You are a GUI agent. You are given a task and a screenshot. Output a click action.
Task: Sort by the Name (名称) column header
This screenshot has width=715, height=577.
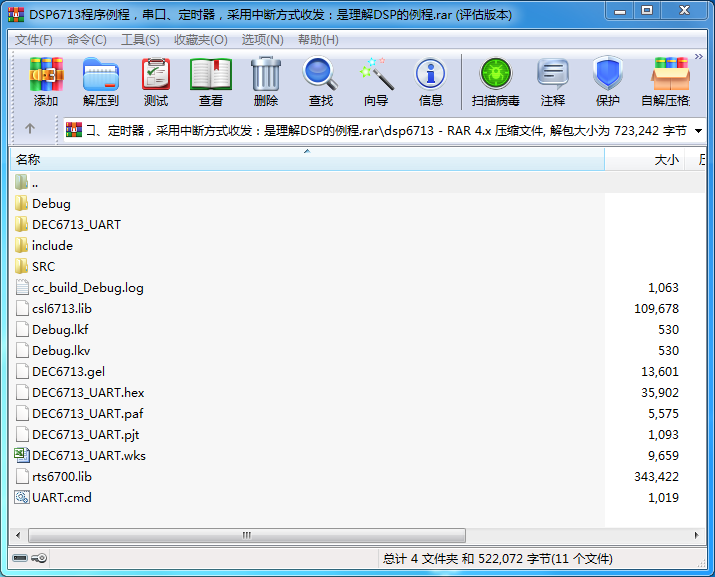click(307, 160)
